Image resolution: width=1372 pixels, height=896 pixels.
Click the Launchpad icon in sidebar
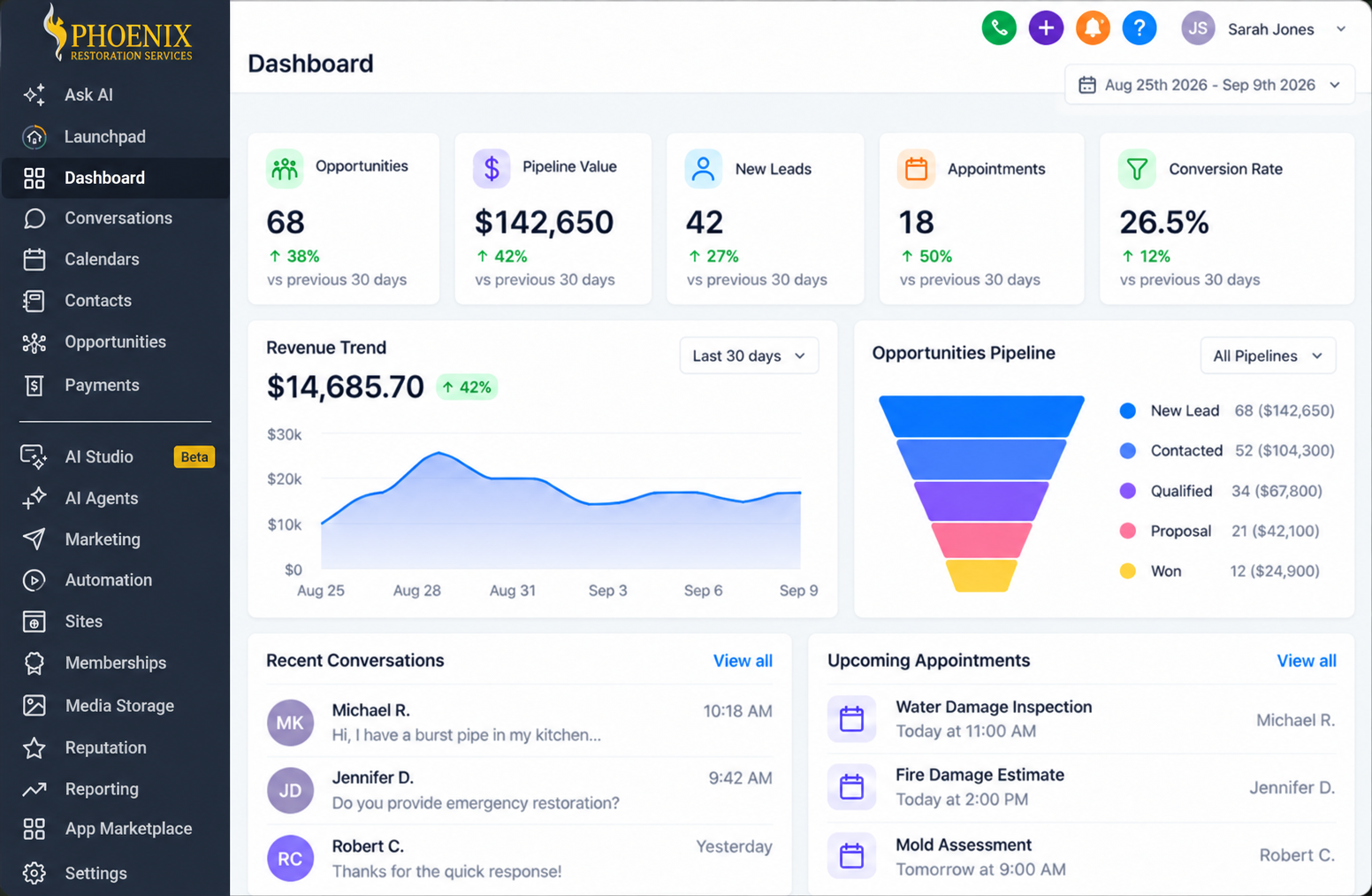point(34,136)
